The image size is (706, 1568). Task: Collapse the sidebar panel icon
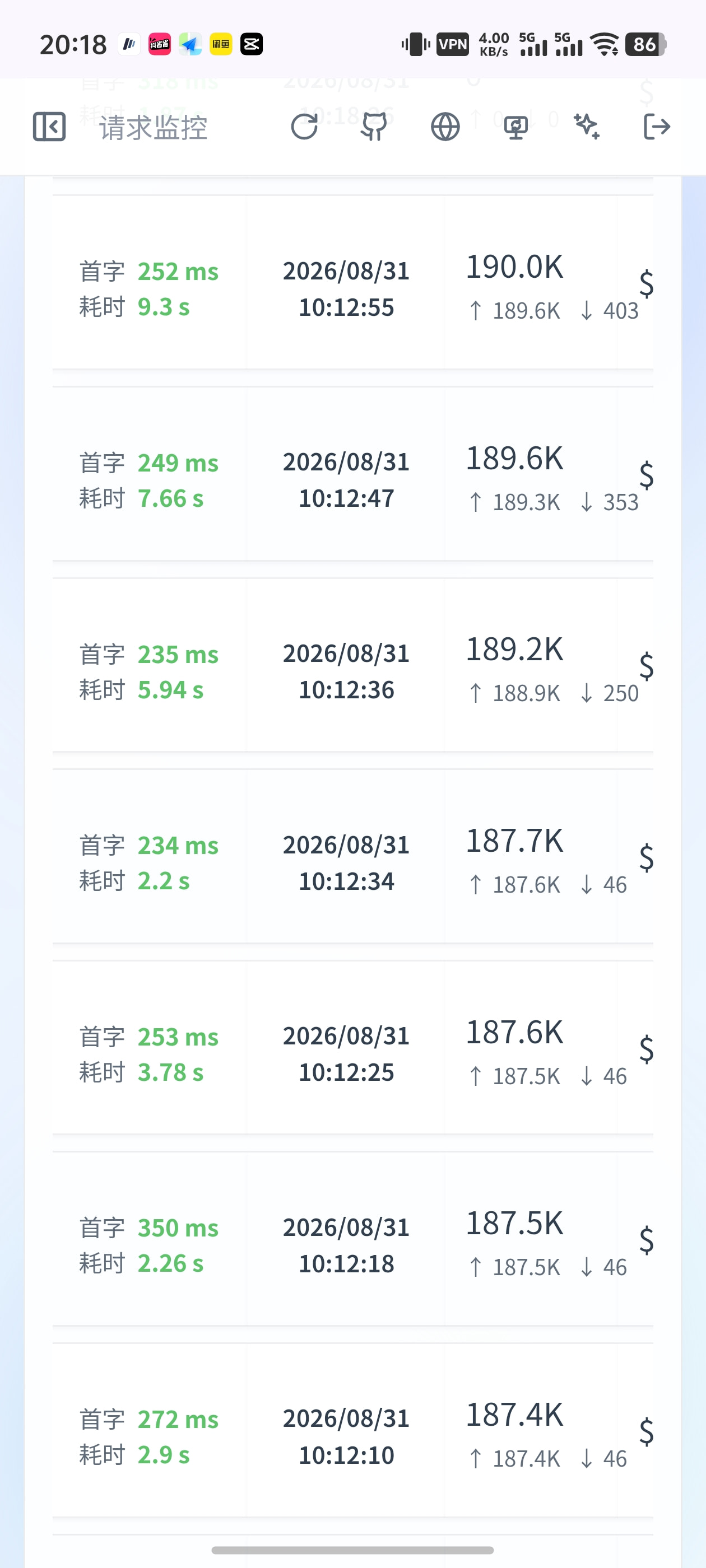tap(49, 127)
